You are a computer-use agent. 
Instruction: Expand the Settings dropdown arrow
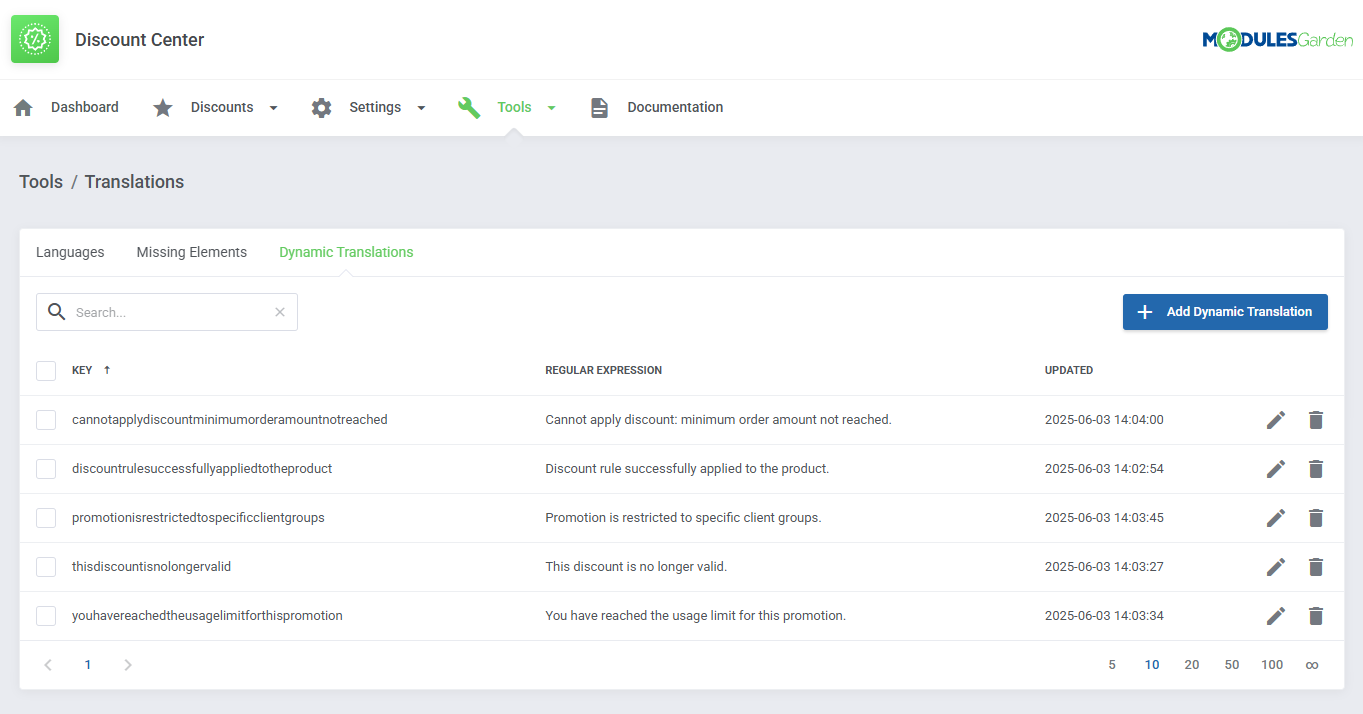(420, 107)
